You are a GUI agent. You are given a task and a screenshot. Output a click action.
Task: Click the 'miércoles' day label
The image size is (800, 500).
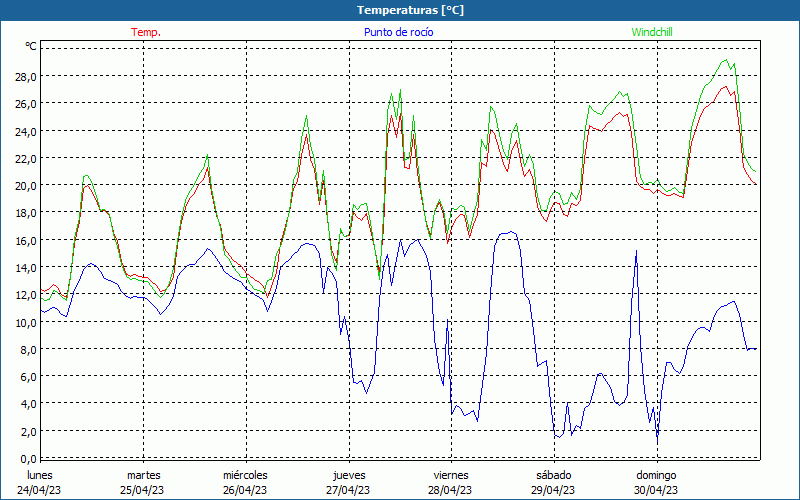coord(245,475)
